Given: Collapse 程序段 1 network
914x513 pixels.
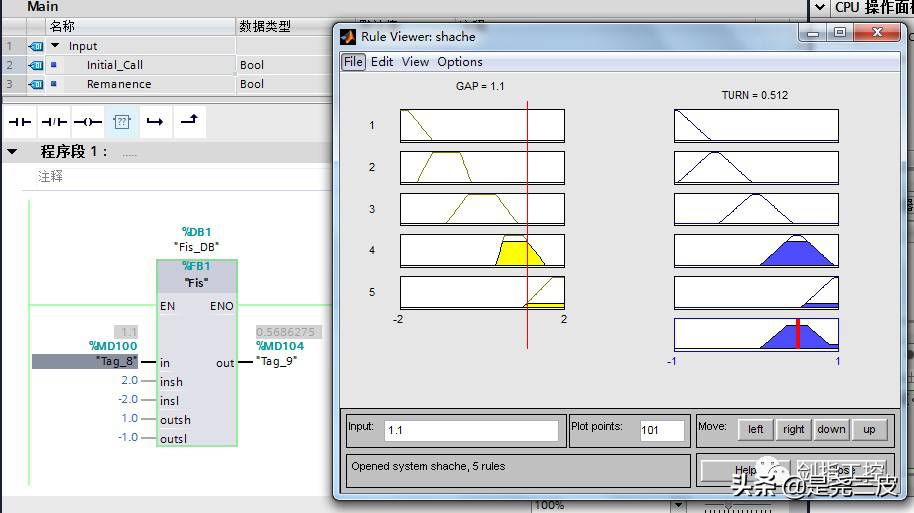Looking at the screenshot, I should pos(12,152).
